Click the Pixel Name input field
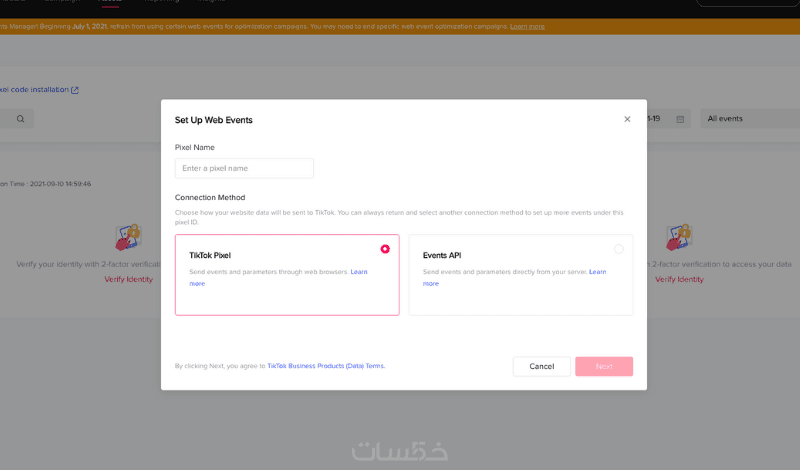Viewport: 800px width, 470px height. coord(244,168)
